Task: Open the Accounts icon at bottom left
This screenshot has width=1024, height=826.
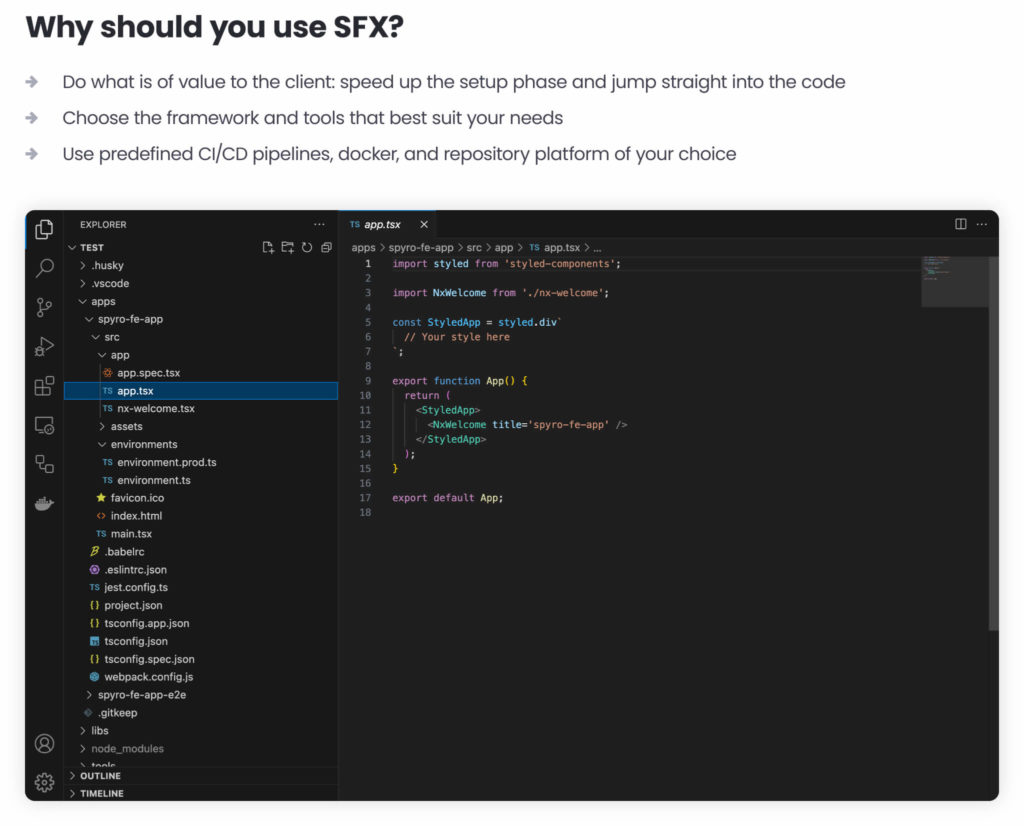Action: 43,744
